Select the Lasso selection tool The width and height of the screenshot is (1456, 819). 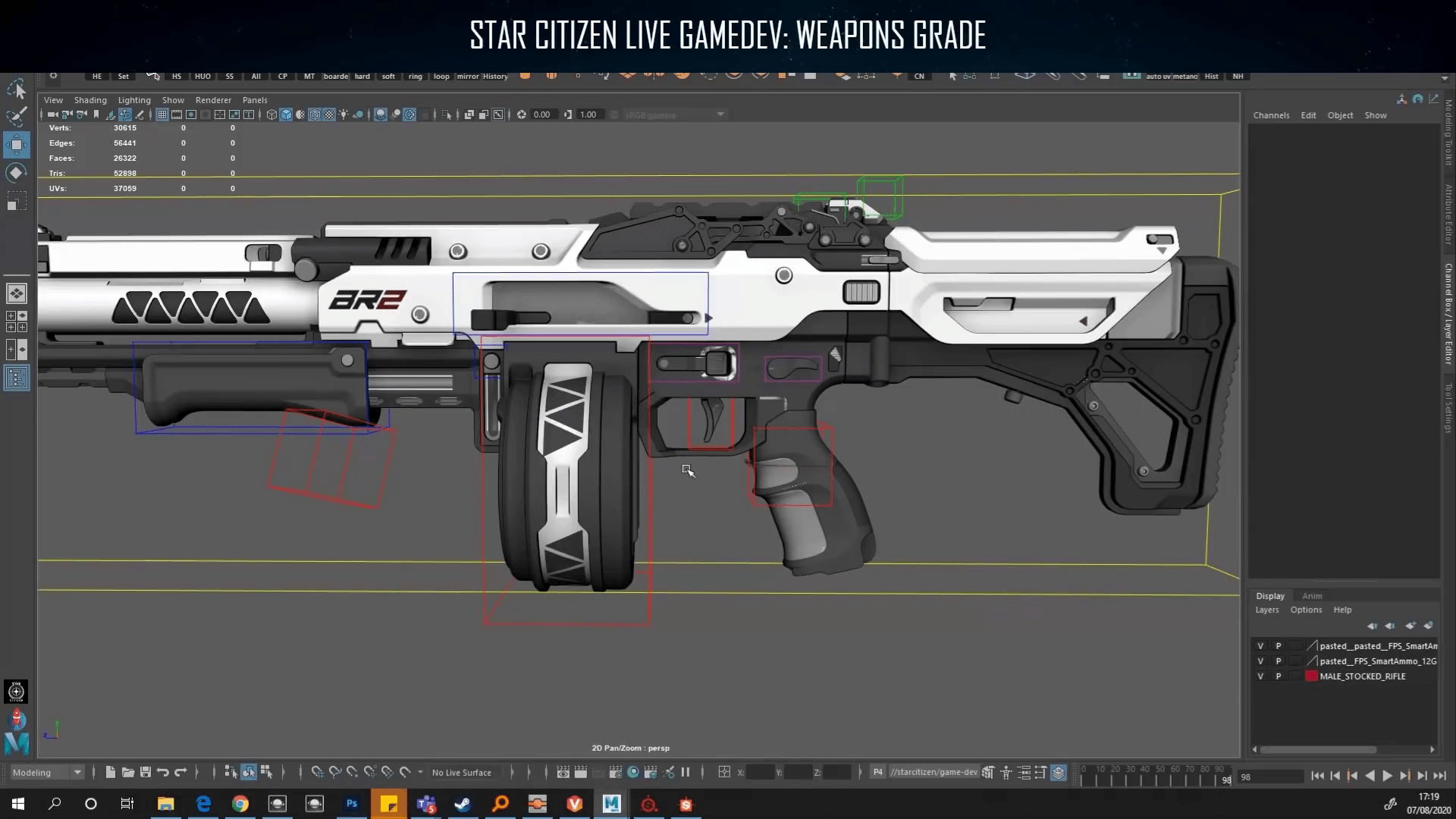tap(17, 115)
